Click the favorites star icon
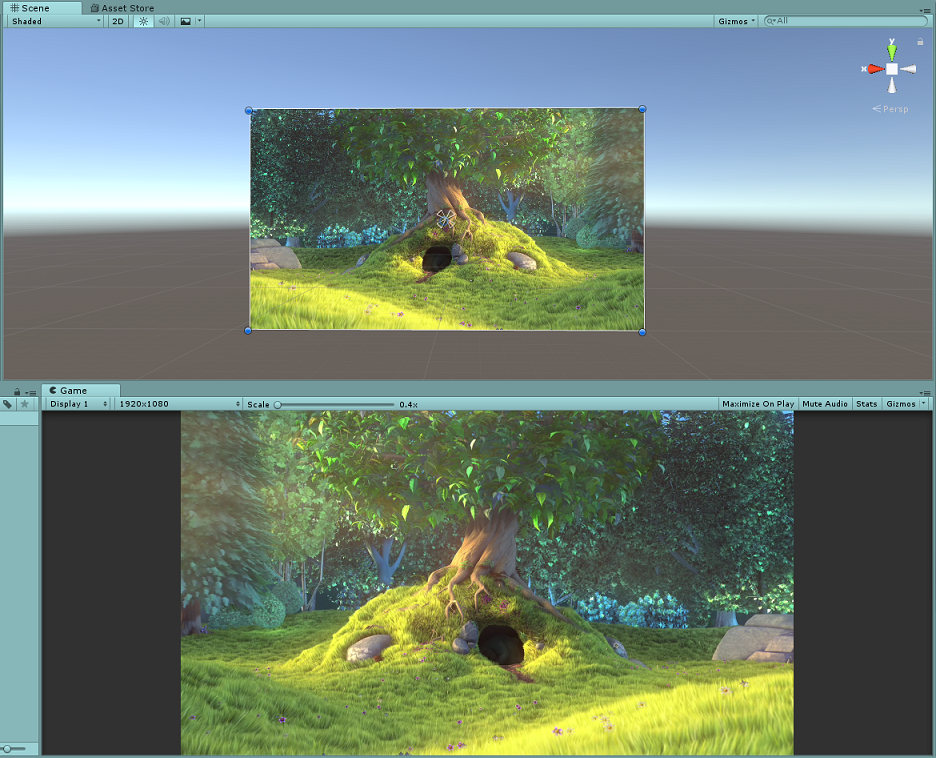The image size is (936, 758). (24, 404)
